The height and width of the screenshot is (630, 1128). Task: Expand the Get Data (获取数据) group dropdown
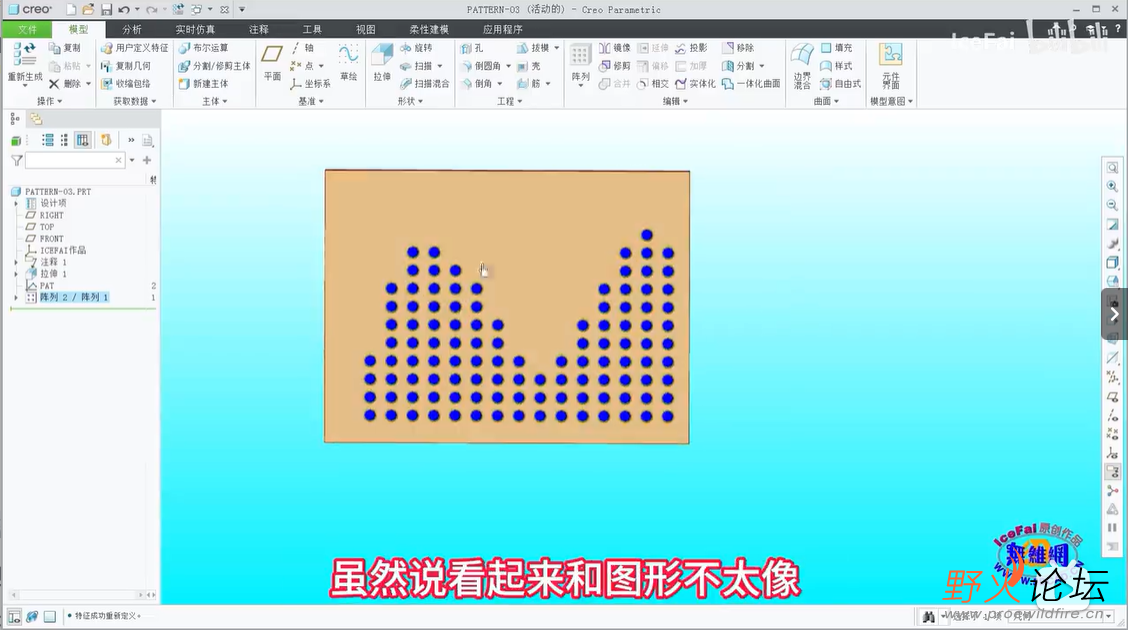[x=135, y=101]
